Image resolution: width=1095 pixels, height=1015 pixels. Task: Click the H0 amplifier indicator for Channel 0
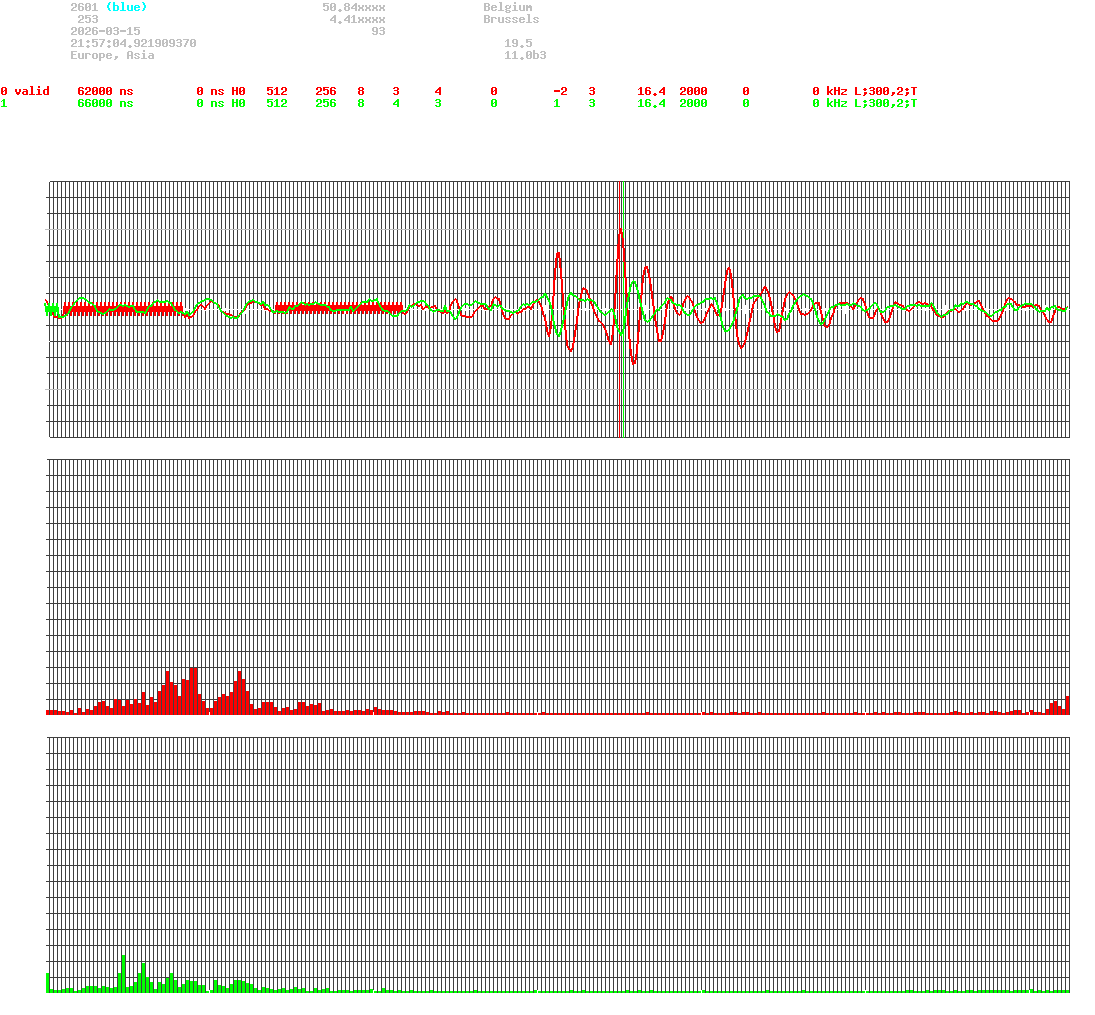[x=237, y=91]
